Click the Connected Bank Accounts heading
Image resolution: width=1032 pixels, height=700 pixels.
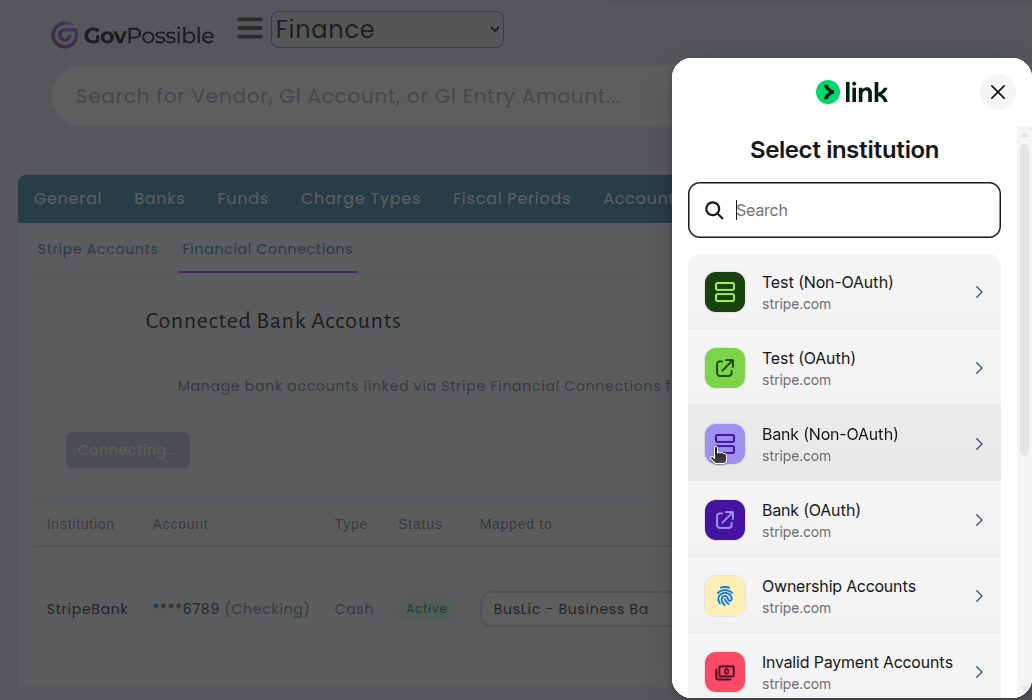click(x=273, y=321)
